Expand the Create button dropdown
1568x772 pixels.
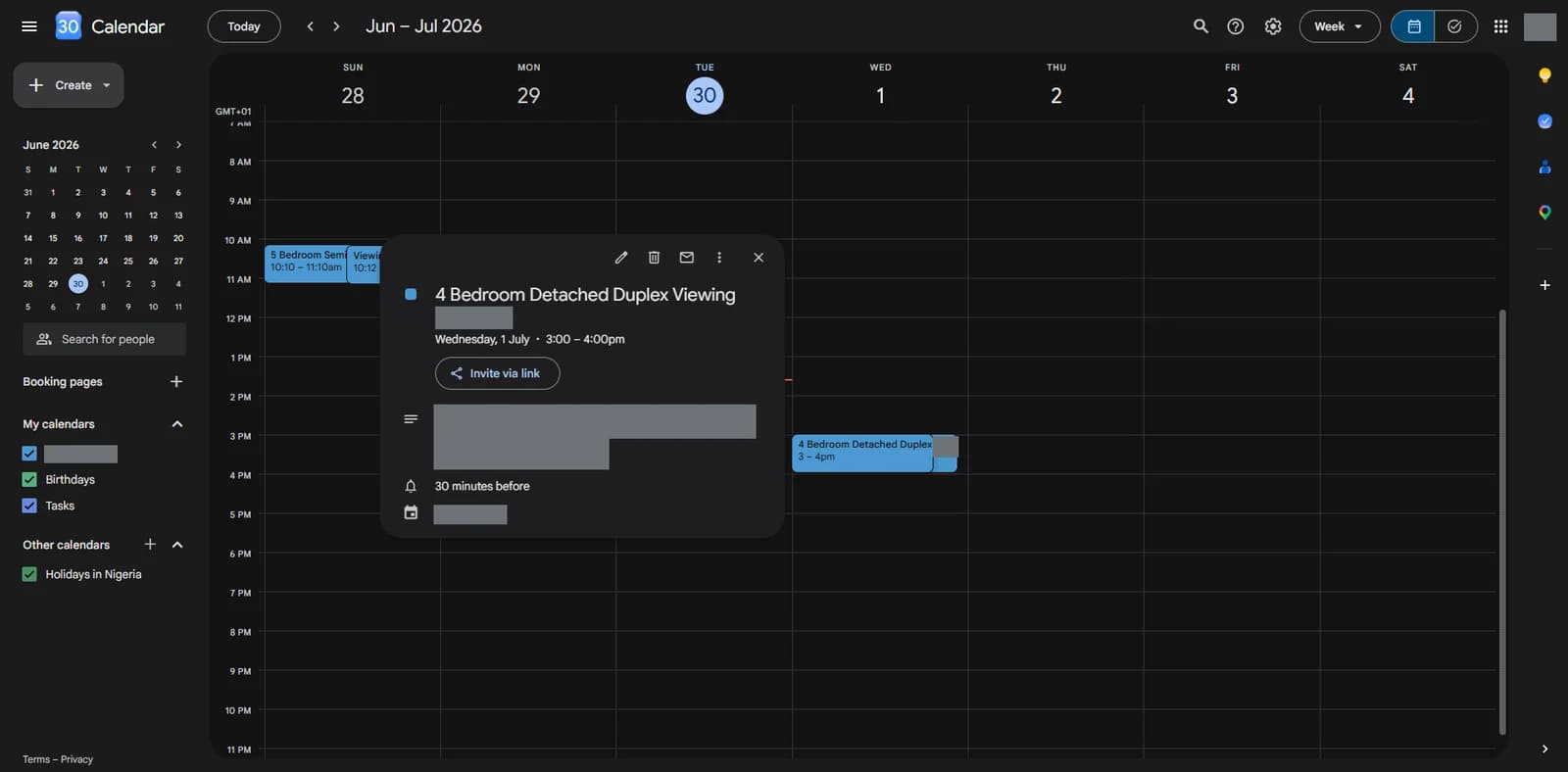[x=107, y=85]
